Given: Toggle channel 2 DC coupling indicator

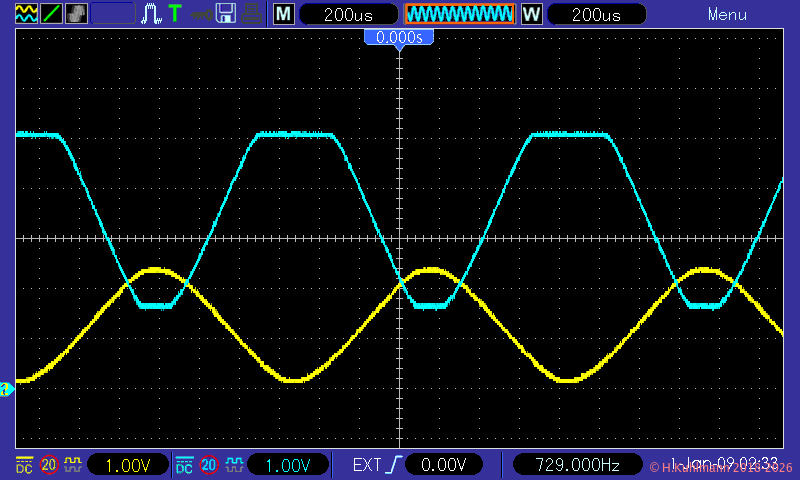Looking at the screenshot, I should 184,465.
